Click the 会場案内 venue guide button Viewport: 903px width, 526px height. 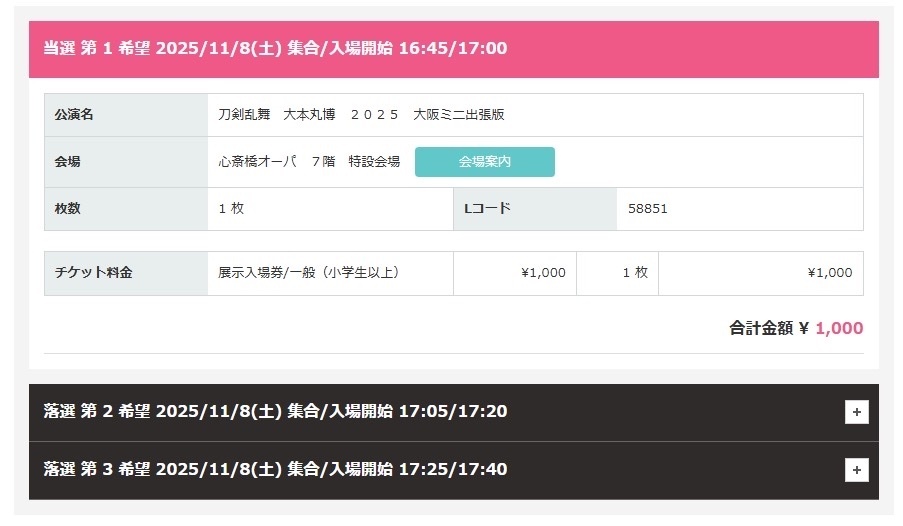484,162
